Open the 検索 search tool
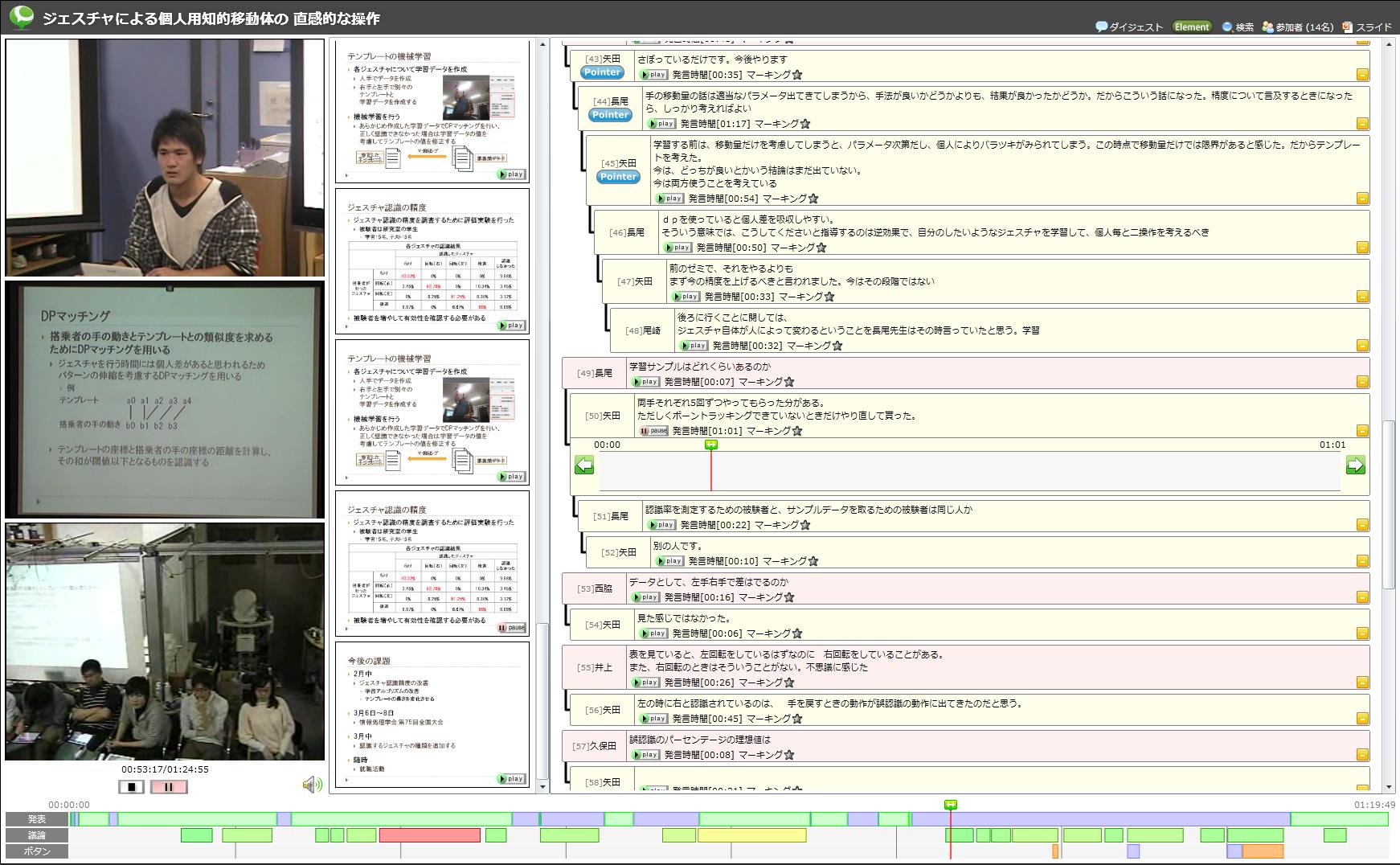 coord(1238,27)
